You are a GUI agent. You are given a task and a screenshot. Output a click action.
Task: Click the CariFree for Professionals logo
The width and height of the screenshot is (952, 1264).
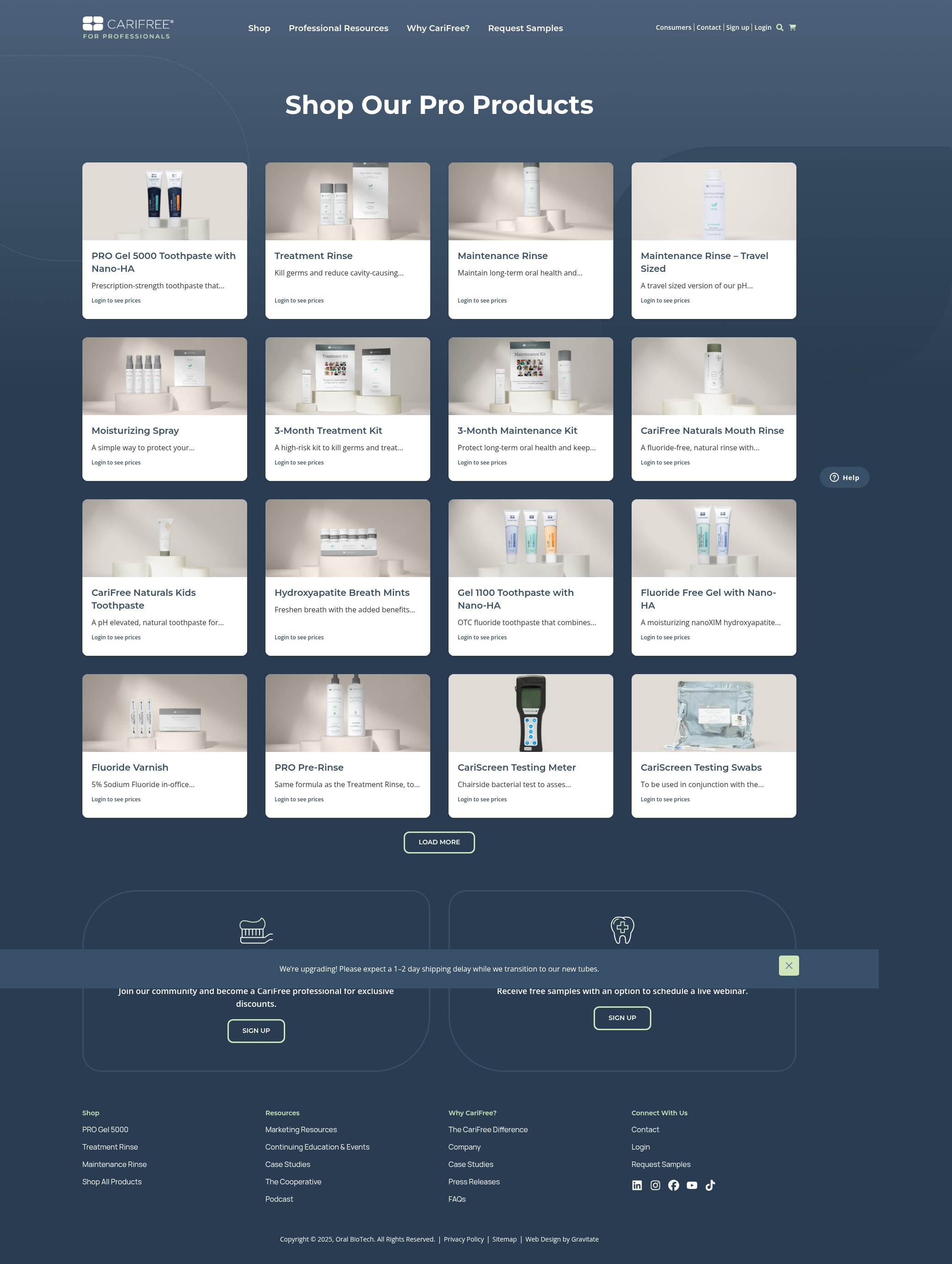pos(128,28)
